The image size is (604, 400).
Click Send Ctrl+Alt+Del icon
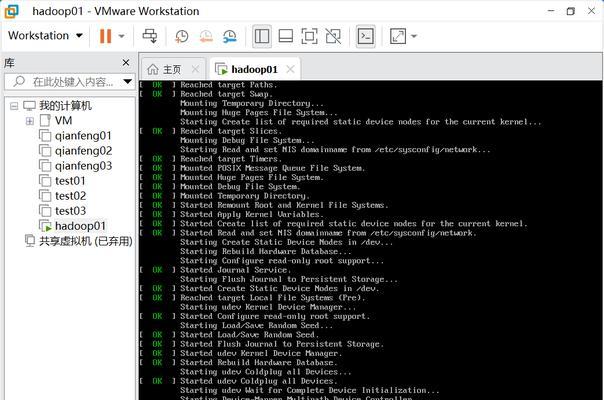149,36
